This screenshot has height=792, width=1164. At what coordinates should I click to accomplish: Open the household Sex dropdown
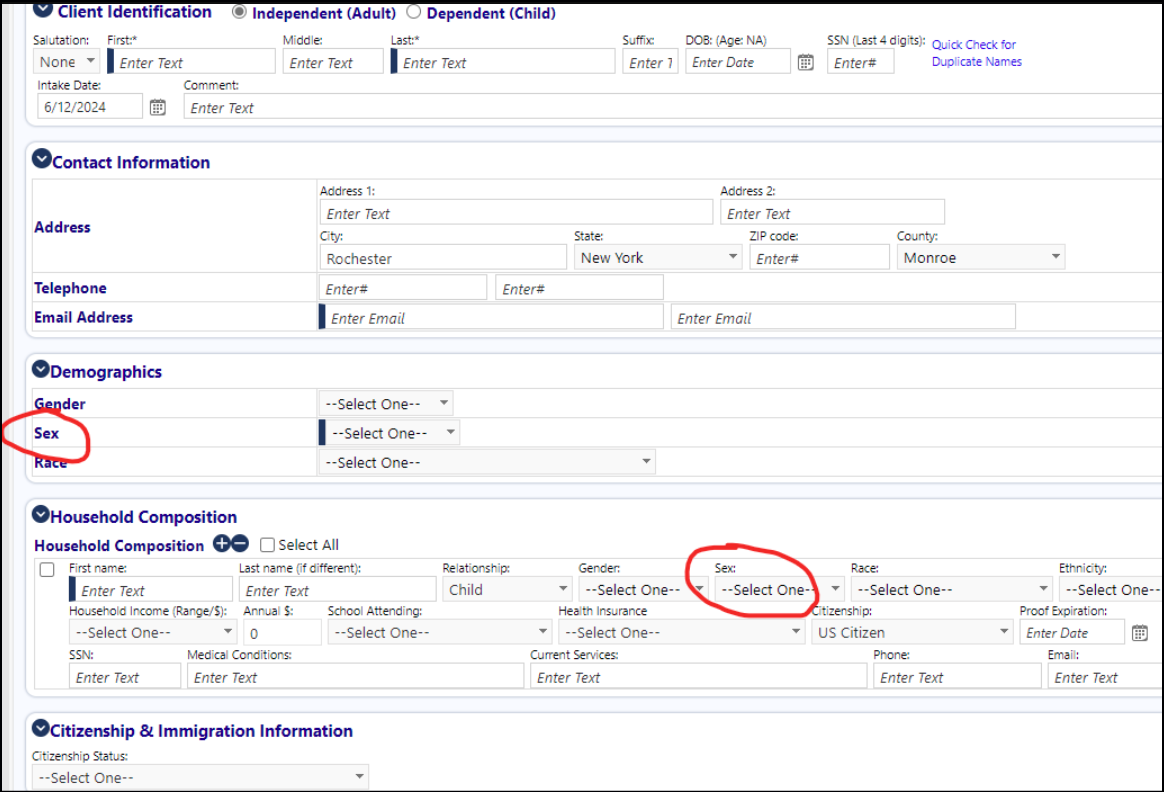click(x=779, y=589)
